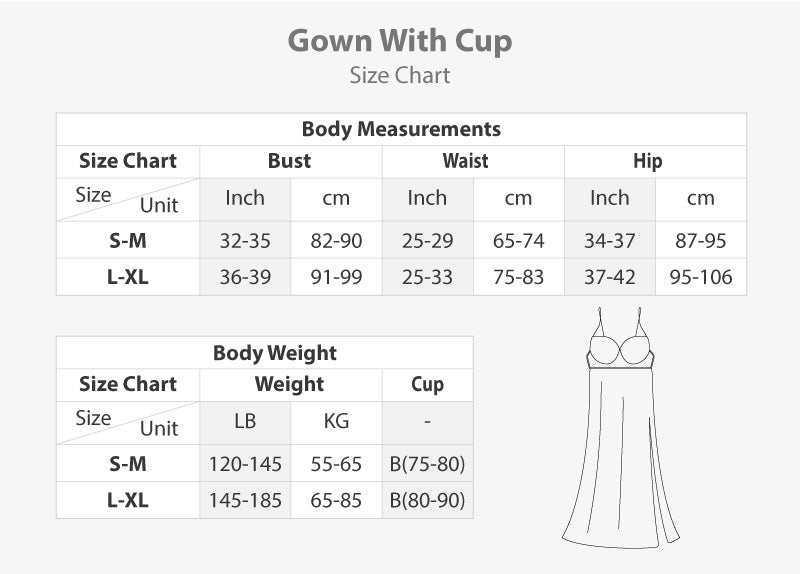This screenshot has height=574, width=800.
Task: Click the "Gown With Cup" title
Action: click(400, 41)
